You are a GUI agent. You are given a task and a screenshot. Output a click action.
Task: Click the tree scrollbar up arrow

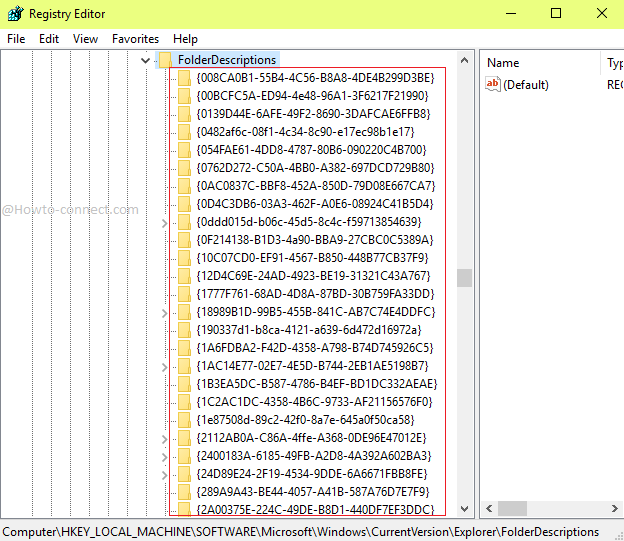click(x=464, y=61)
